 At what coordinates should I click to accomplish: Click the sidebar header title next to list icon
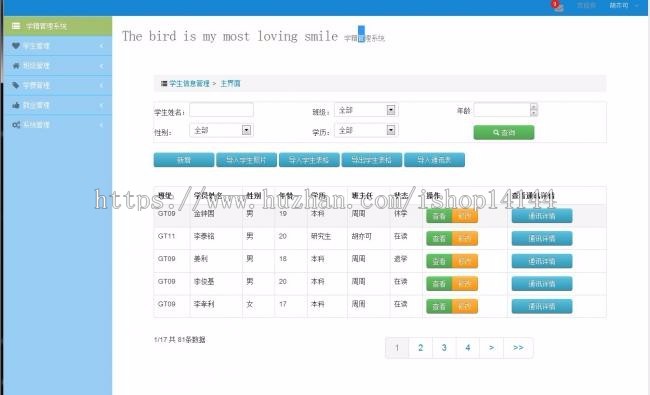pyautogui.click(x=46, y=26)
